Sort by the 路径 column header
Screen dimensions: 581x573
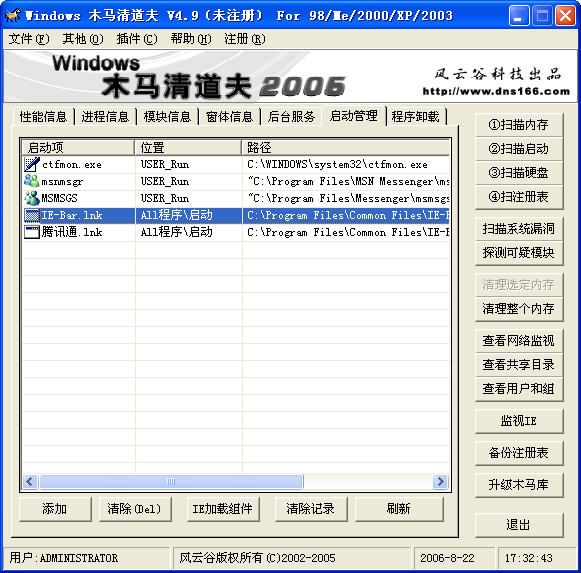pyautogui.click(x=346, y=148)
